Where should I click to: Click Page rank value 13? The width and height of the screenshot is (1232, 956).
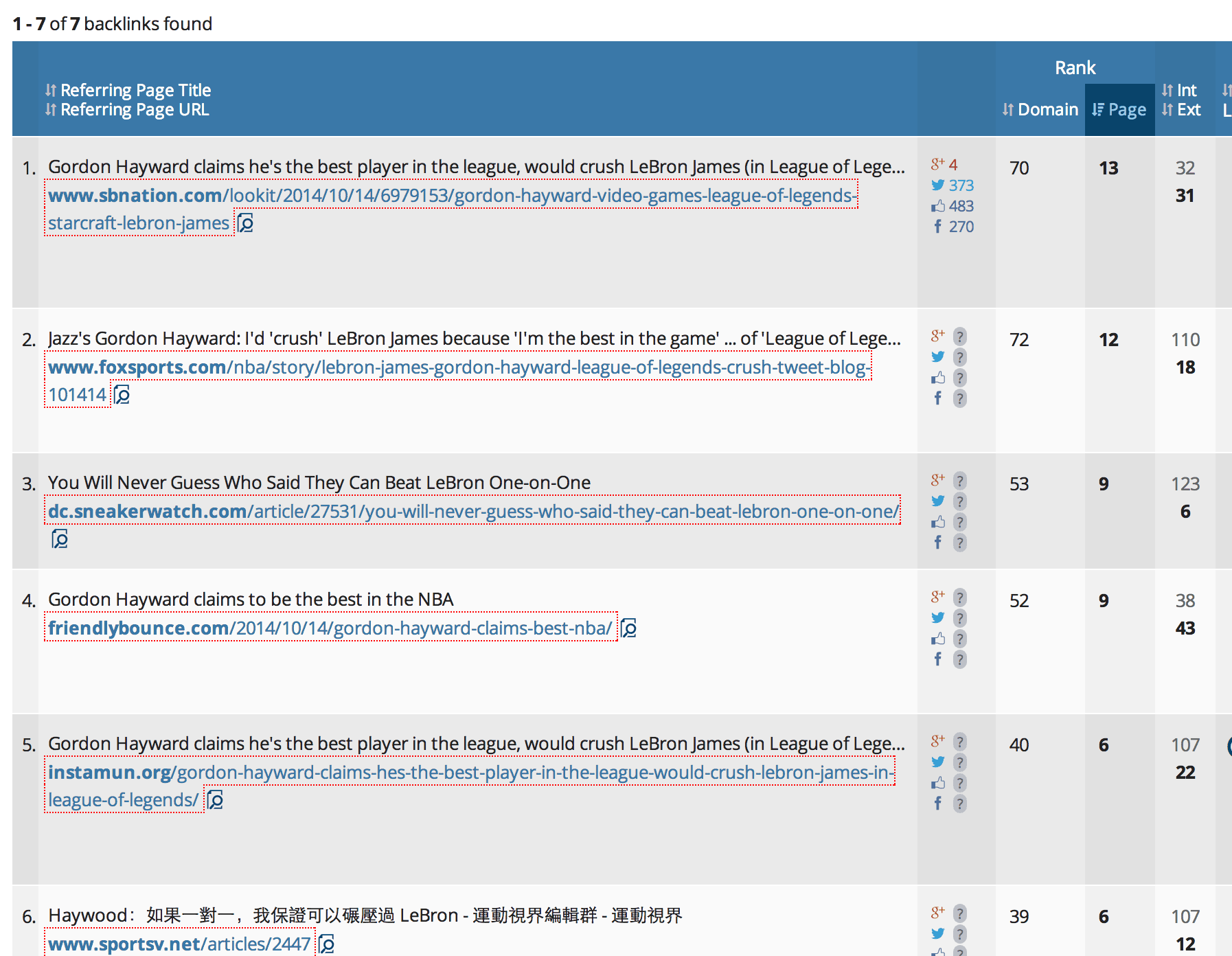tap(1108, 168)
